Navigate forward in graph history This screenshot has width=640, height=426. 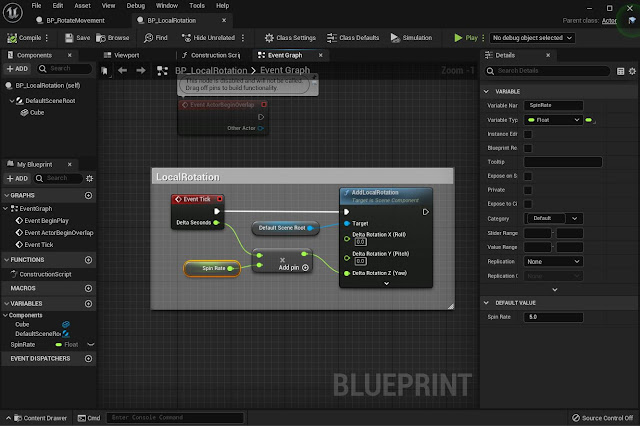click(141, 71)
